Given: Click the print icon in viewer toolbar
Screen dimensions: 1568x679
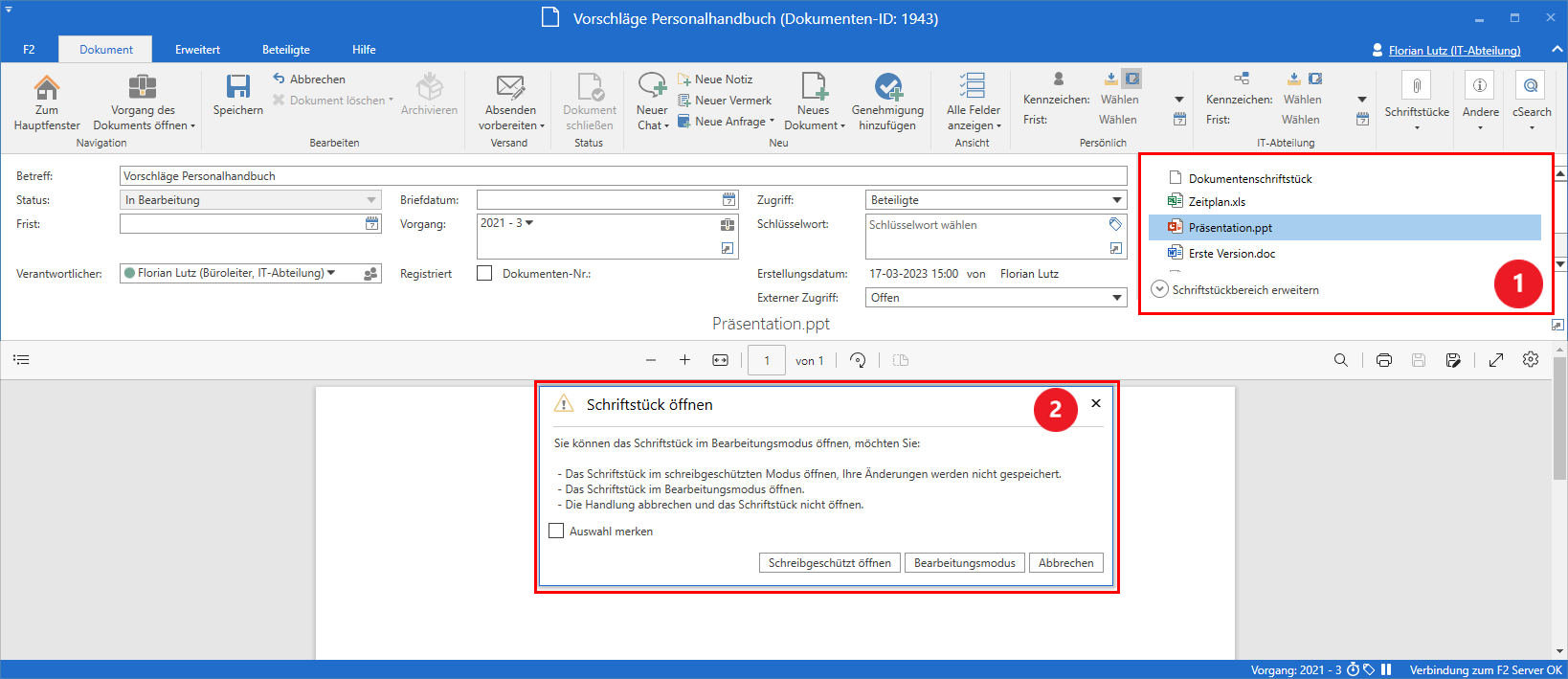Looking at the screenshot, I should [x=1383, y=360].
